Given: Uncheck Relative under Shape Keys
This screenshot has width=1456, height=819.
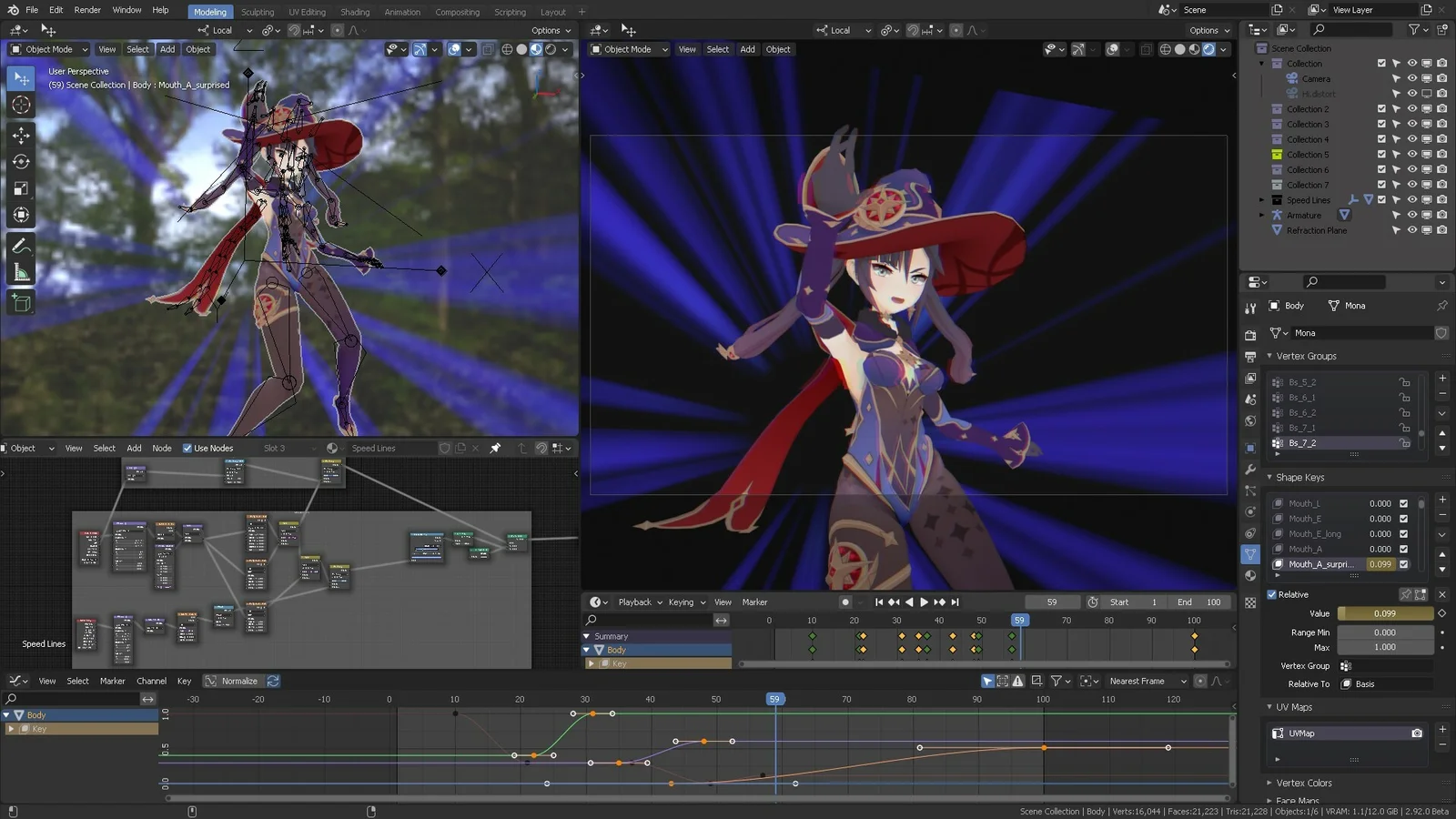Looking at the screenshot, I should coord(1272,594).
